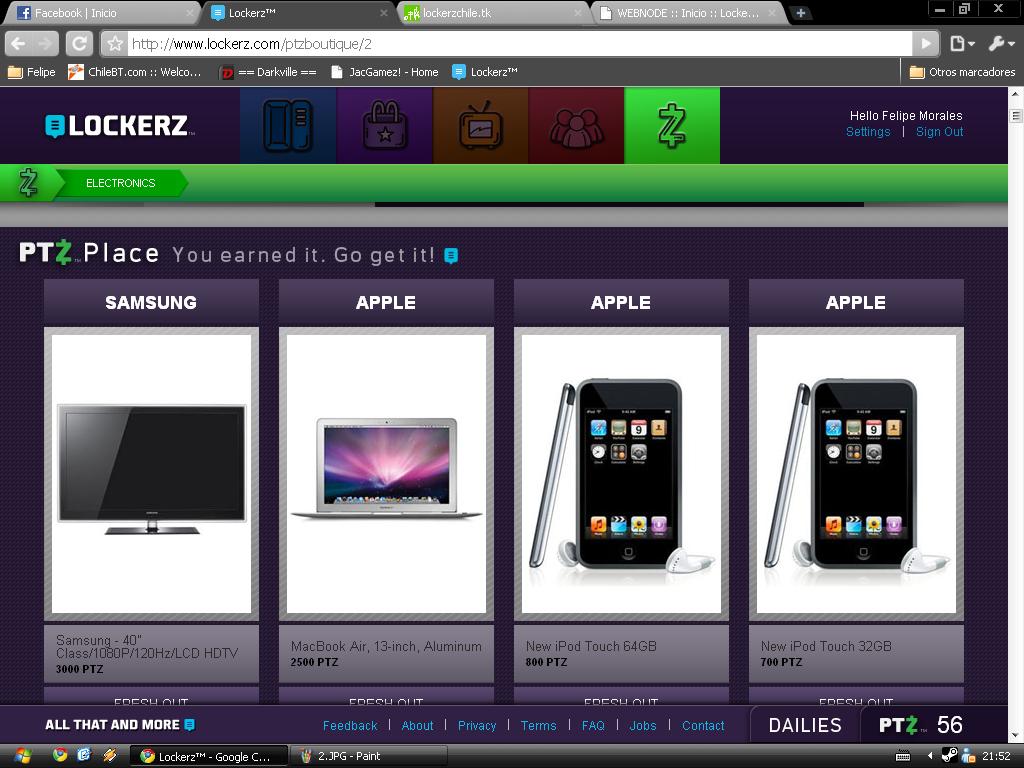This screenshot has height=768, width=1024.
Task: Open the TV play navigation icon
Action: (480, 126)
